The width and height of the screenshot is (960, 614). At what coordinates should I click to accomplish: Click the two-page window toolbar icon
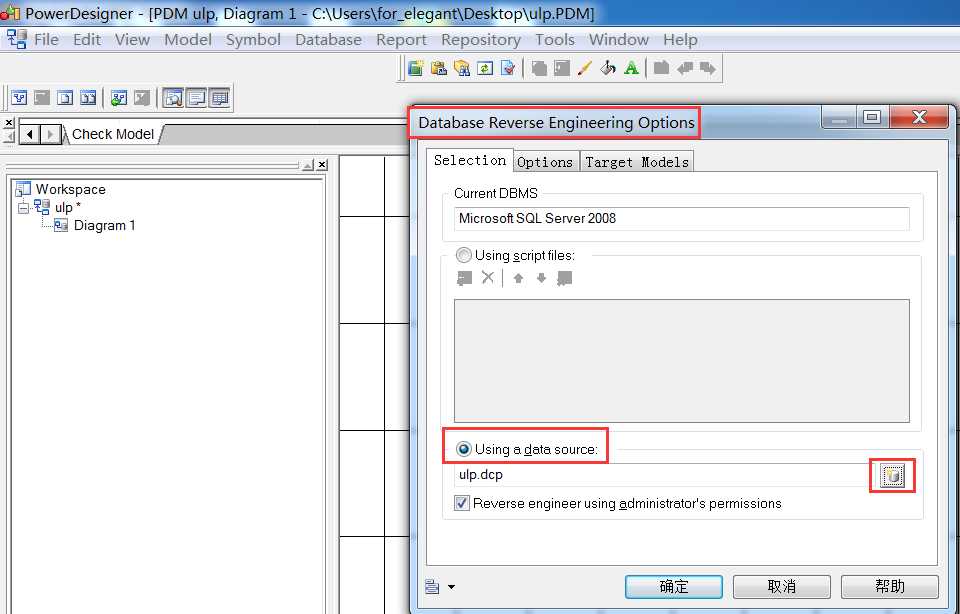(88, 97)
